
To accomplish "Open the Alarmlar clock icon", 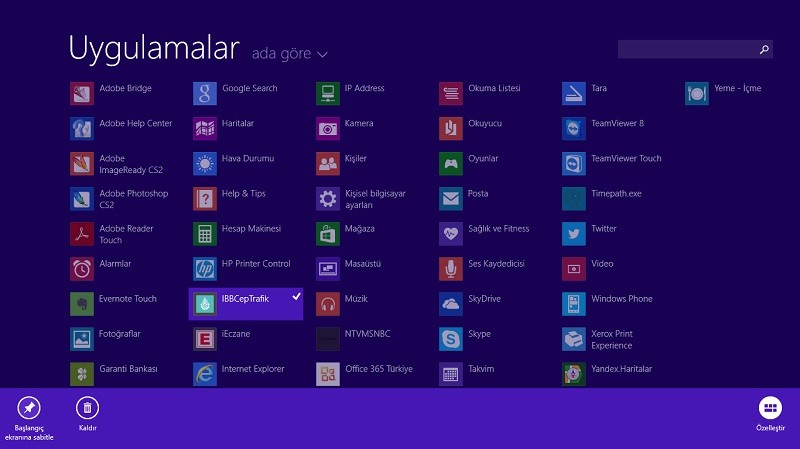I will (x=82, y=269).
